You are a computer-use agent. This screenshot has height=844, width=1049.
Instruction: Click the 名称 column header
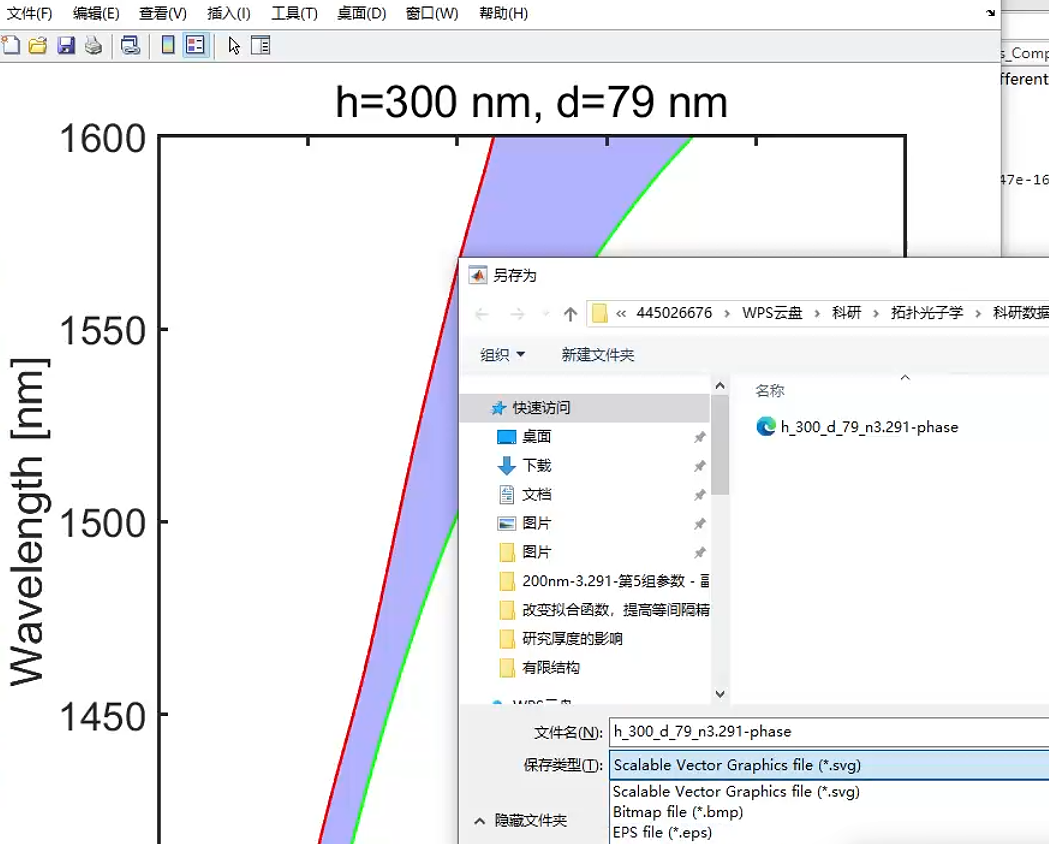769,391
